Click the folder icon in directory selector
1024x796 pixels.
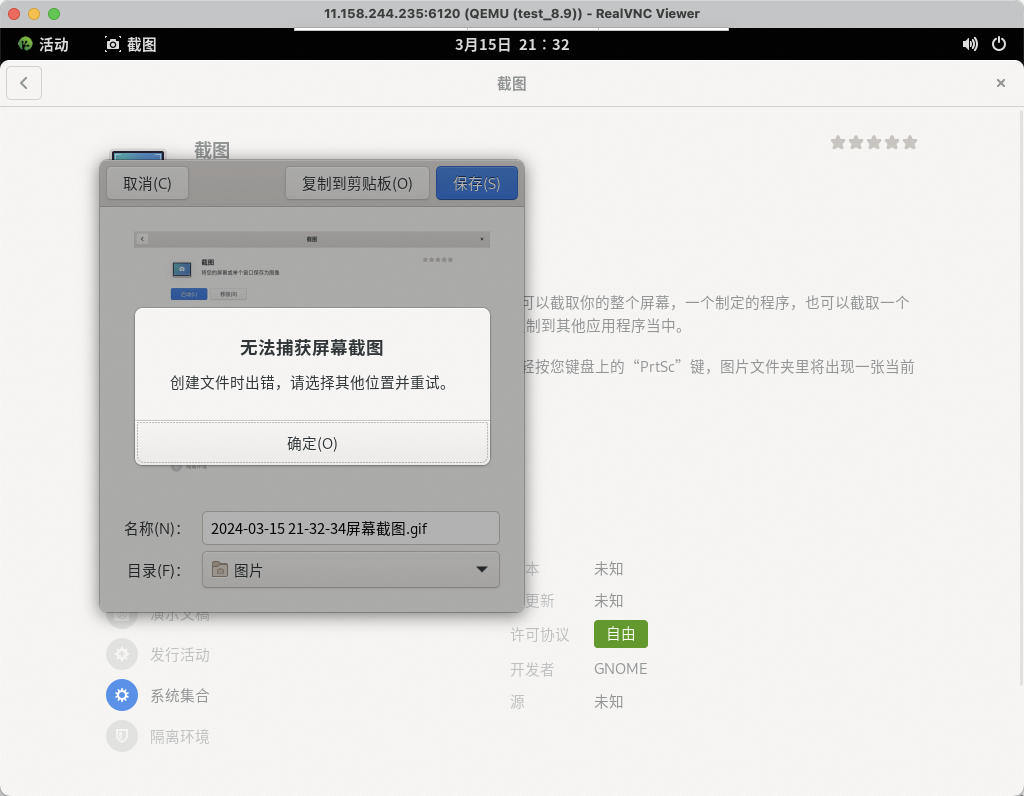(x=220, y=570)
